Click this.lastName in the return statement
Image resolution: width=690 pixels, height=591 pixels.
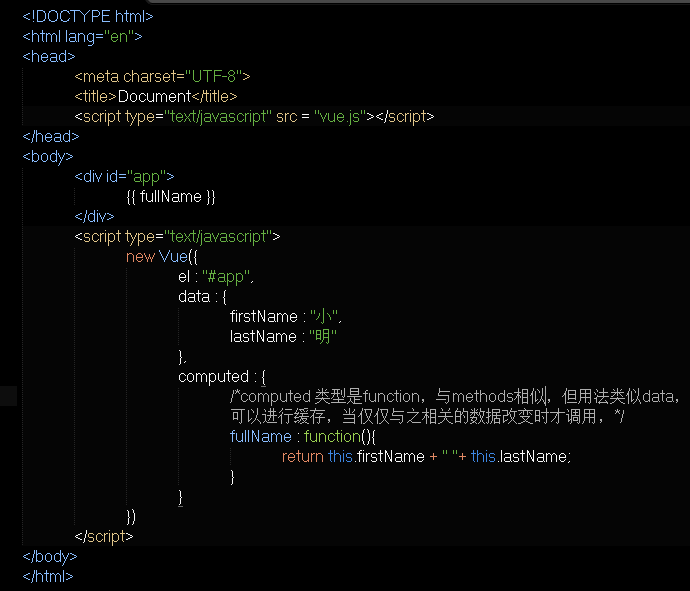[x=519, y=457]
